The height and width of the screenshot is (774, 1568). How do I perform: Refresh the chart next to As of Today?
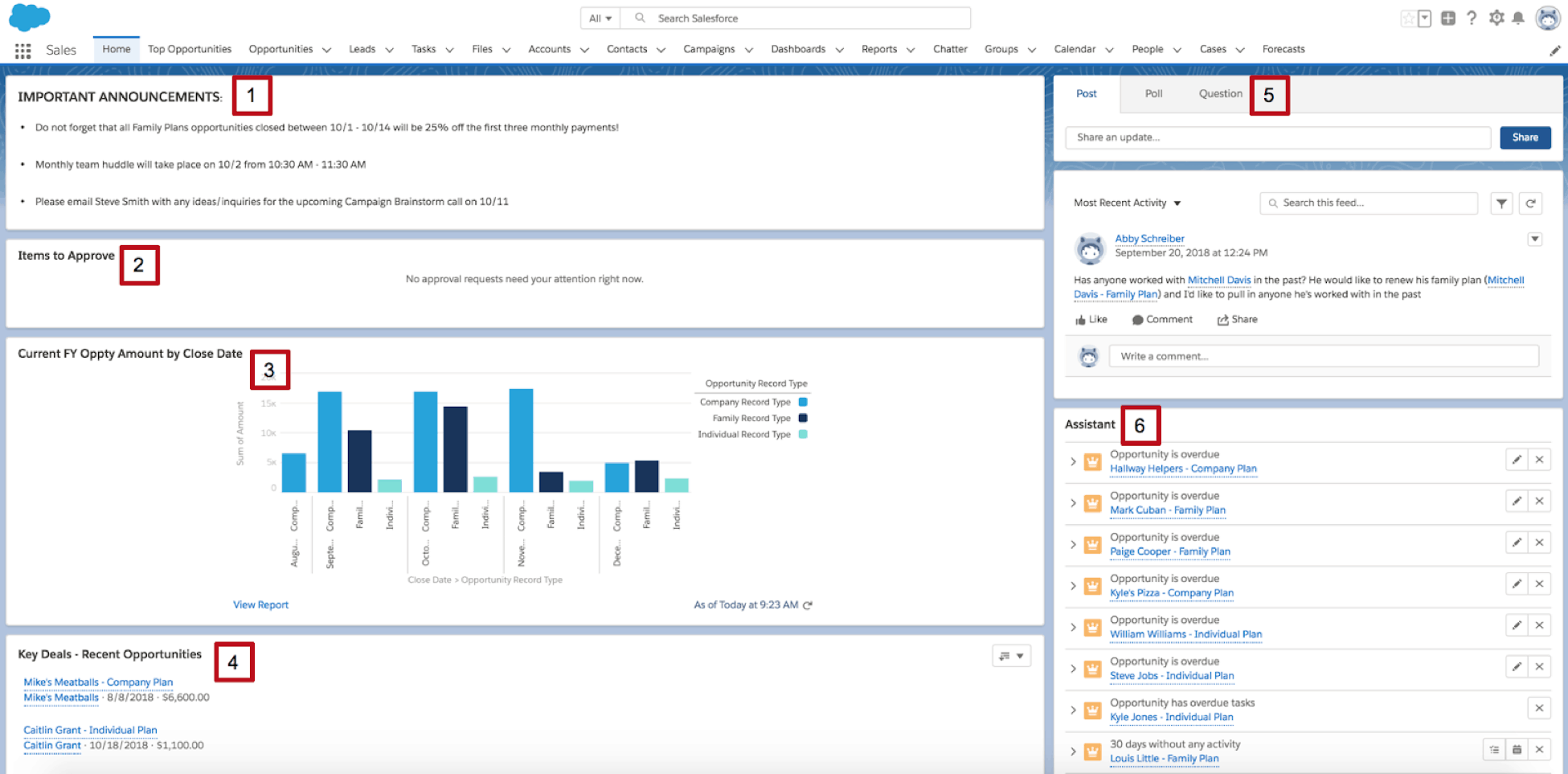pos(808,605)
